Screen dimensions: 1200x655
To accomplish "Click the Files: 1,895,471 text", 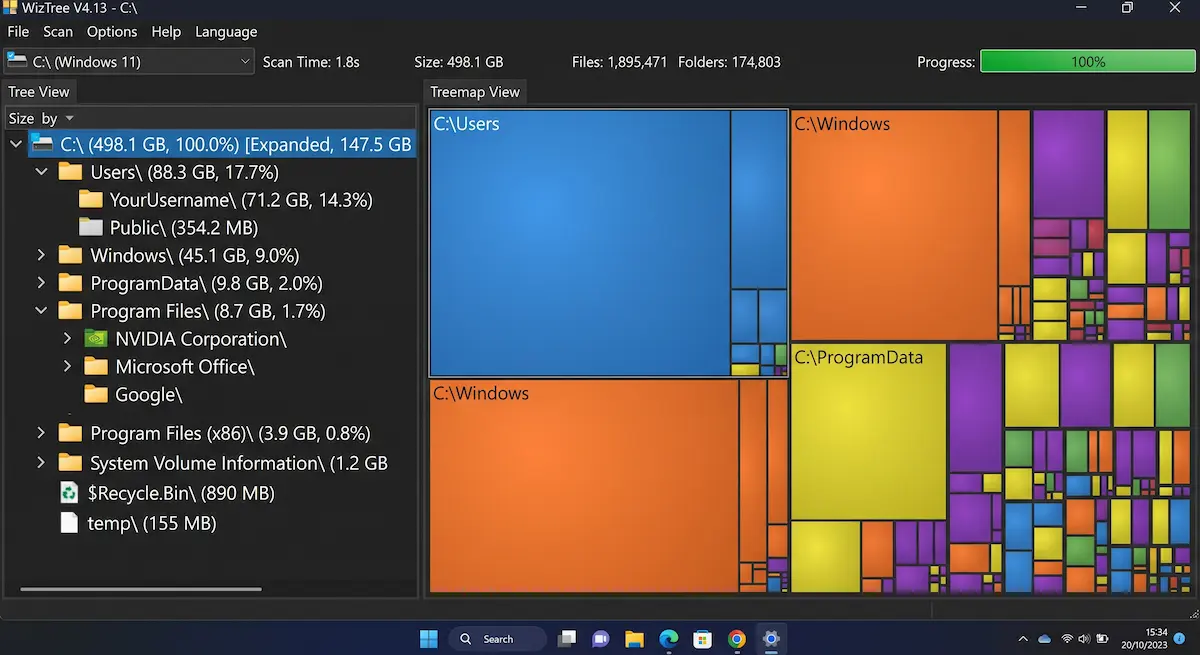I will [x=619, y=62].
